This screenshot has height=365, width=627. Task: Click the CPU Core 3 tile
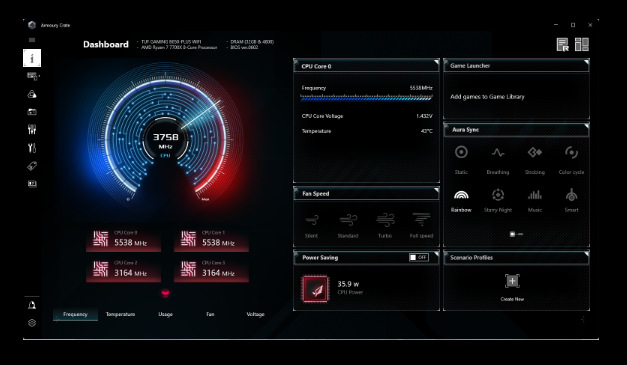click(x=211, y=270)
